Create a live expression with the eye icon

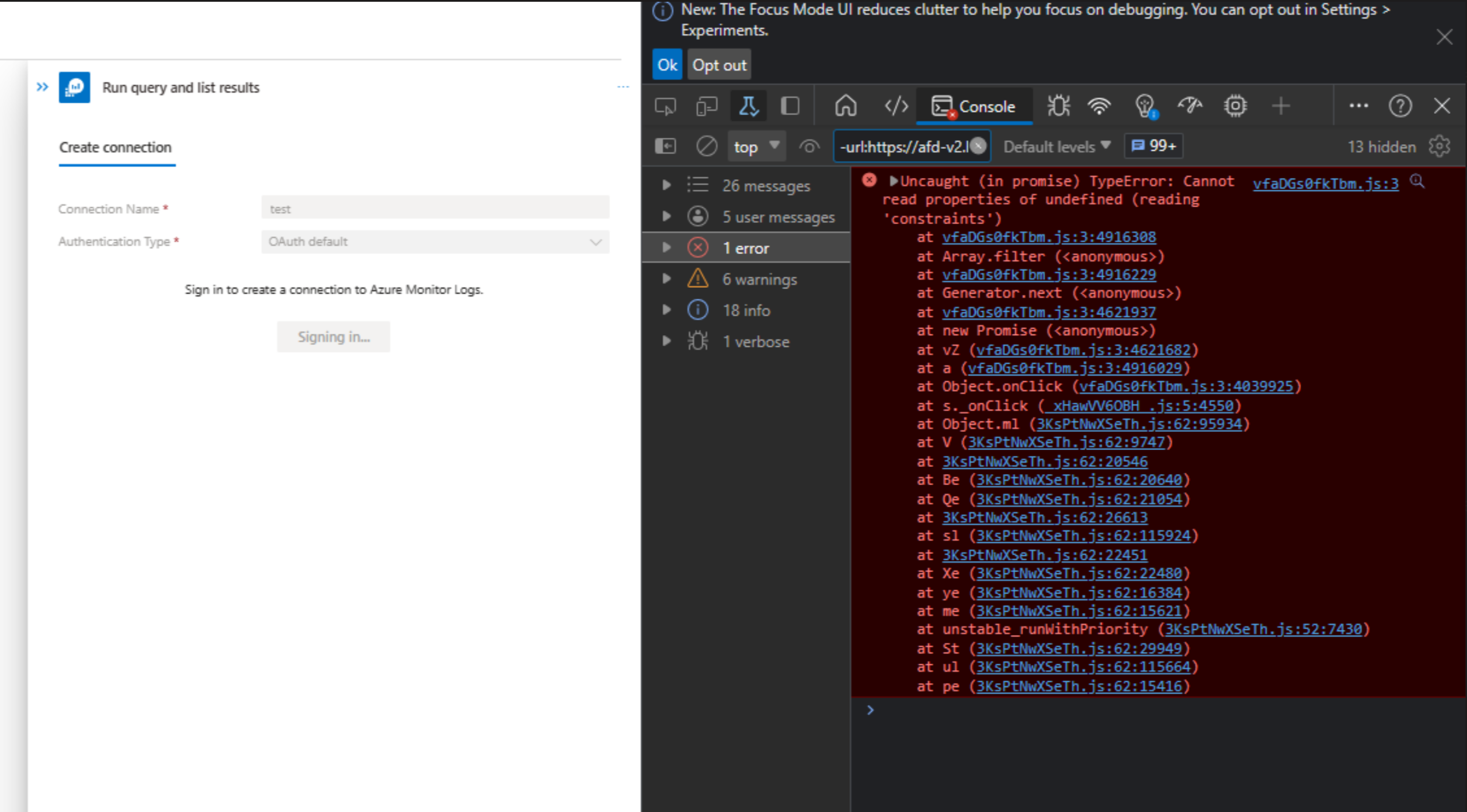[809, 147]
